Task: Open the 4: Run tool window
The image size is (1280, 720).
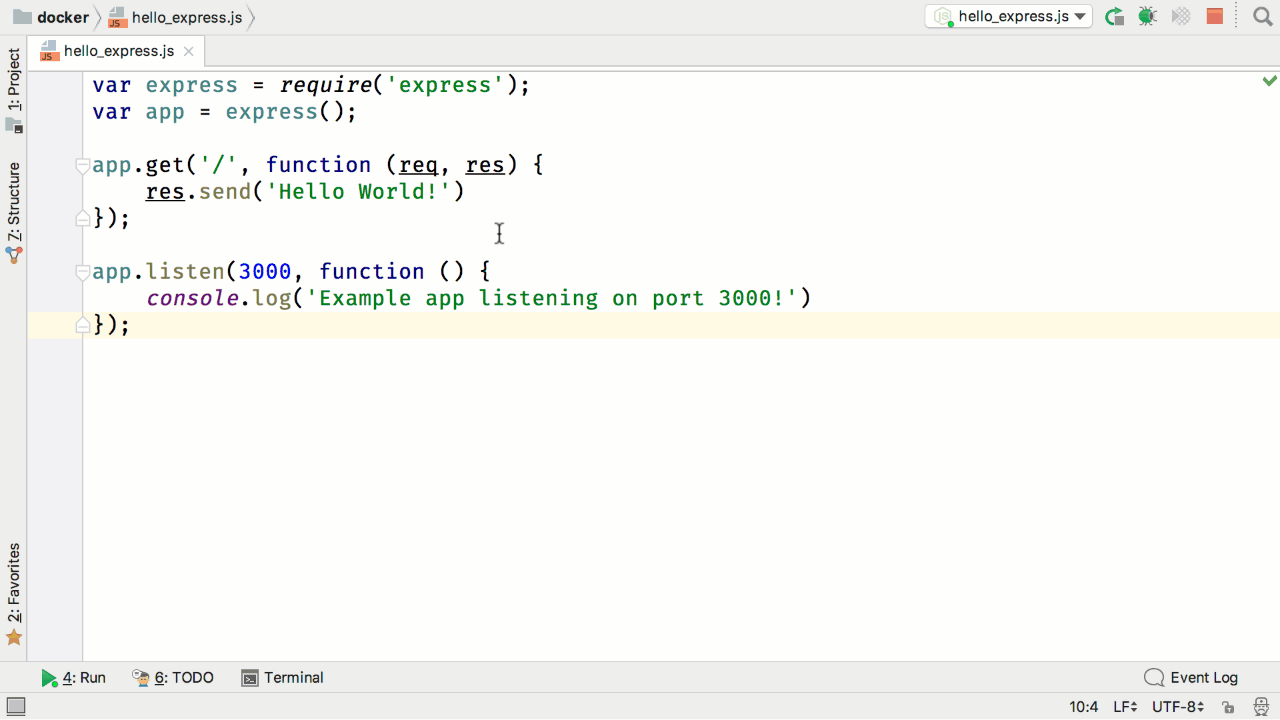Action: click(73, 678)
